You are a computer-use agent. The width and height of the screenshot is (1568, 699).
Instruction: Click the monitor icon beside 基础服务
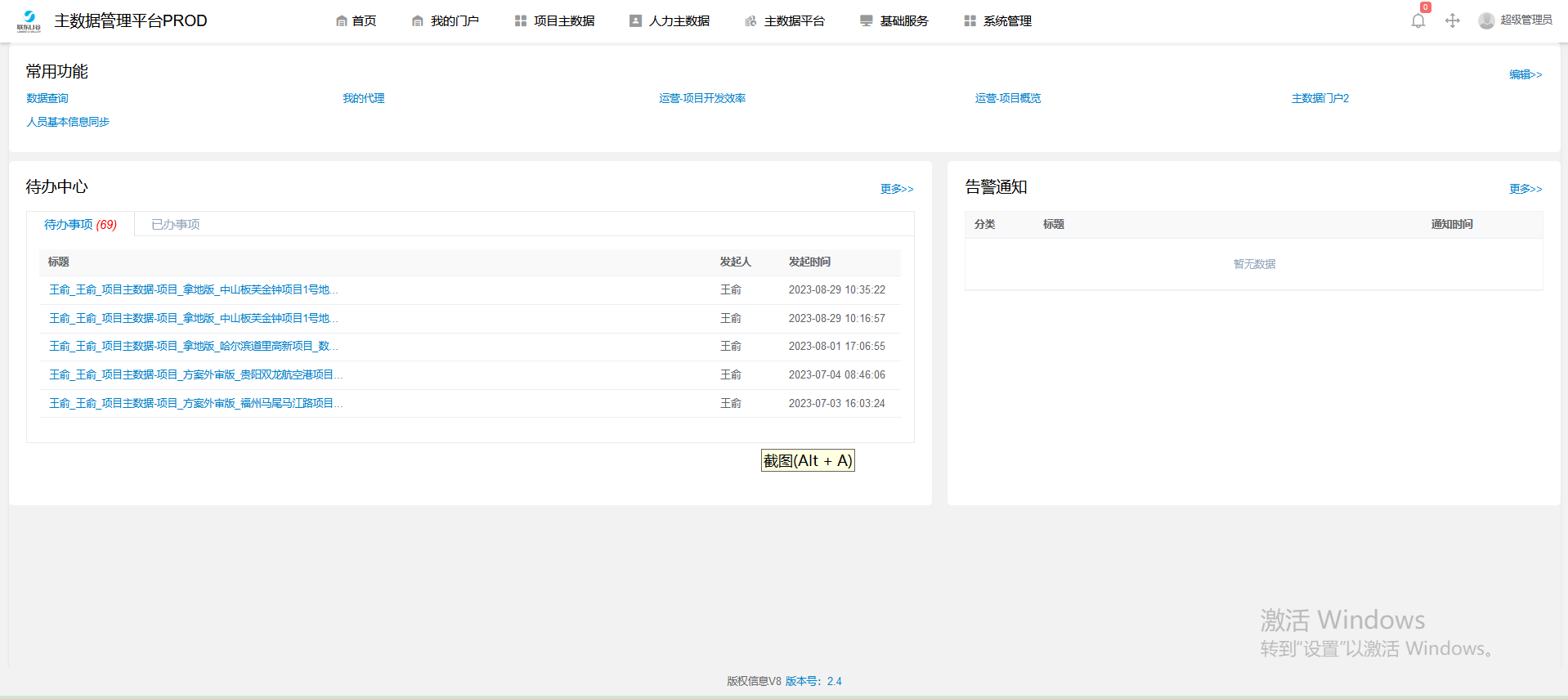pyautogui.click(x=867, y=21)
